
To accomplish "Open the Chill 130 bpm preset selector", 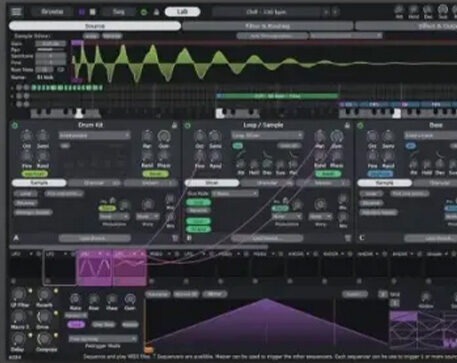I will tap(266, 12).
